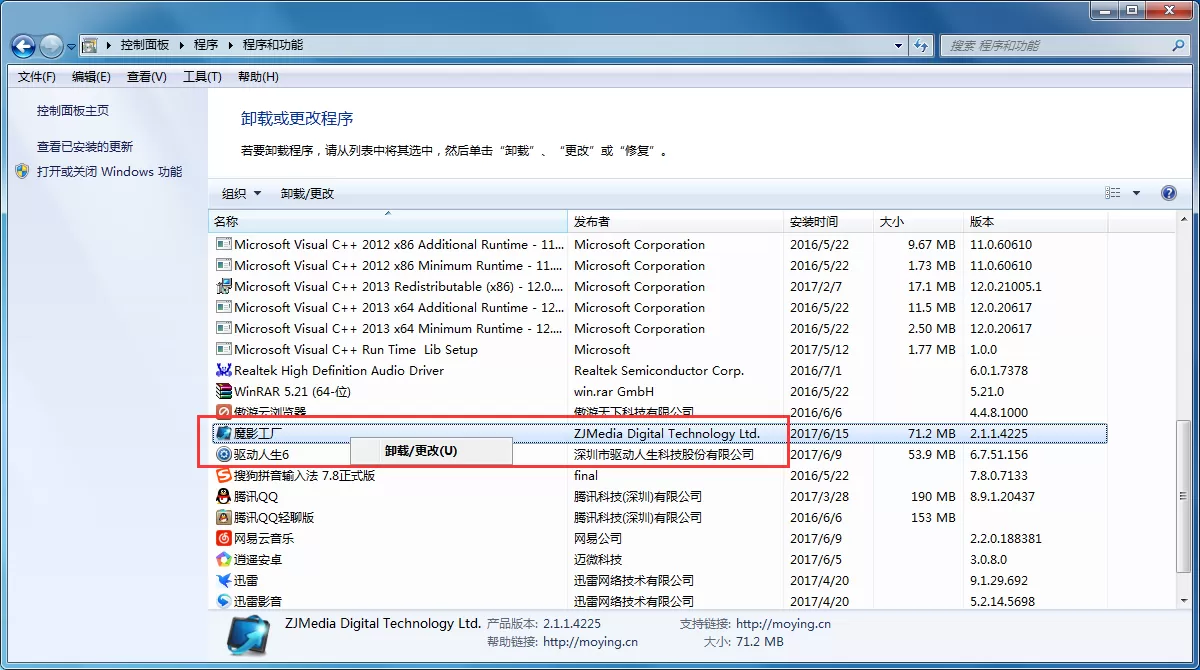Image resolution: width=1200 pixels, height=670 pixels.
Task: Click icon of Visual C++ 2013 Redistributable (x86)
Action: click(224, 286)
